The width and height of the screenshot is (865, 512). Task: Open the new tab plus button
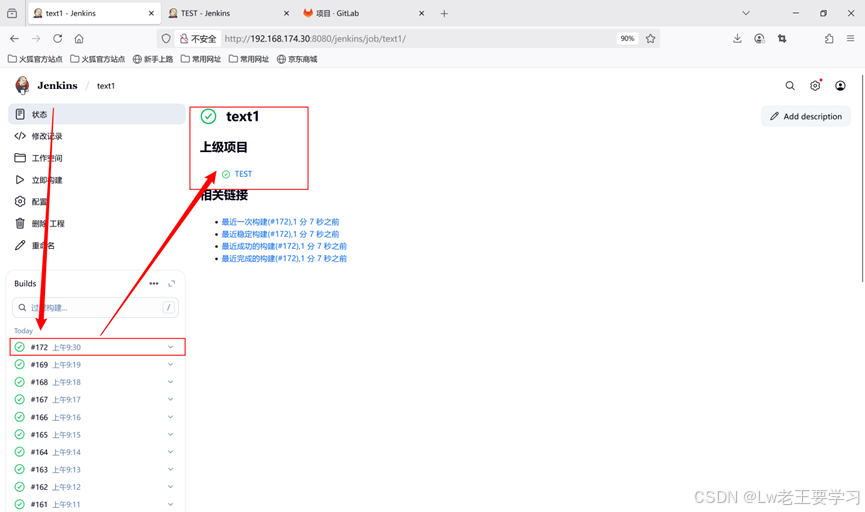coord(444,13)
